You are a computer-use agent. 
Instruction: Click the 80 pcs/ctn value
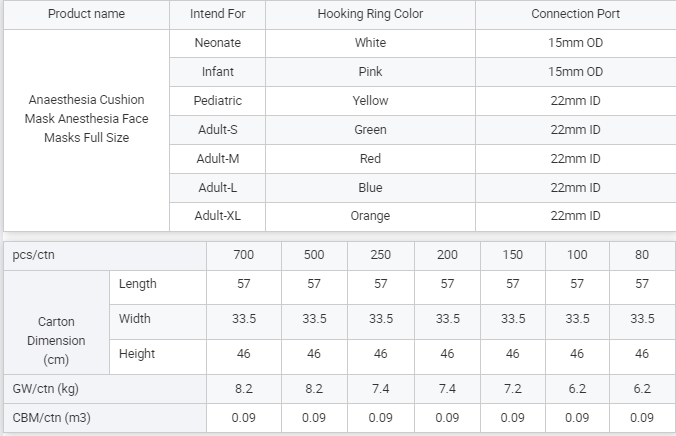point(642,255)
